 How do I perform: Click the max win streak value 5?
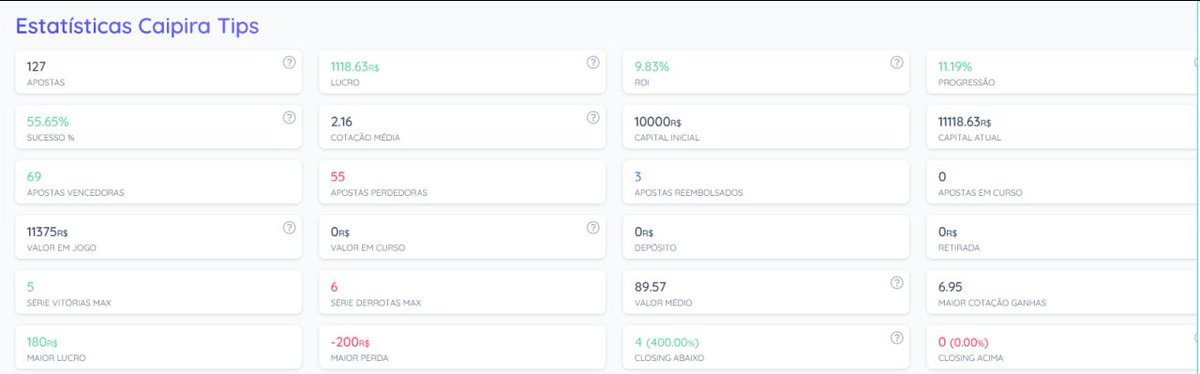[x=31, y=286]
